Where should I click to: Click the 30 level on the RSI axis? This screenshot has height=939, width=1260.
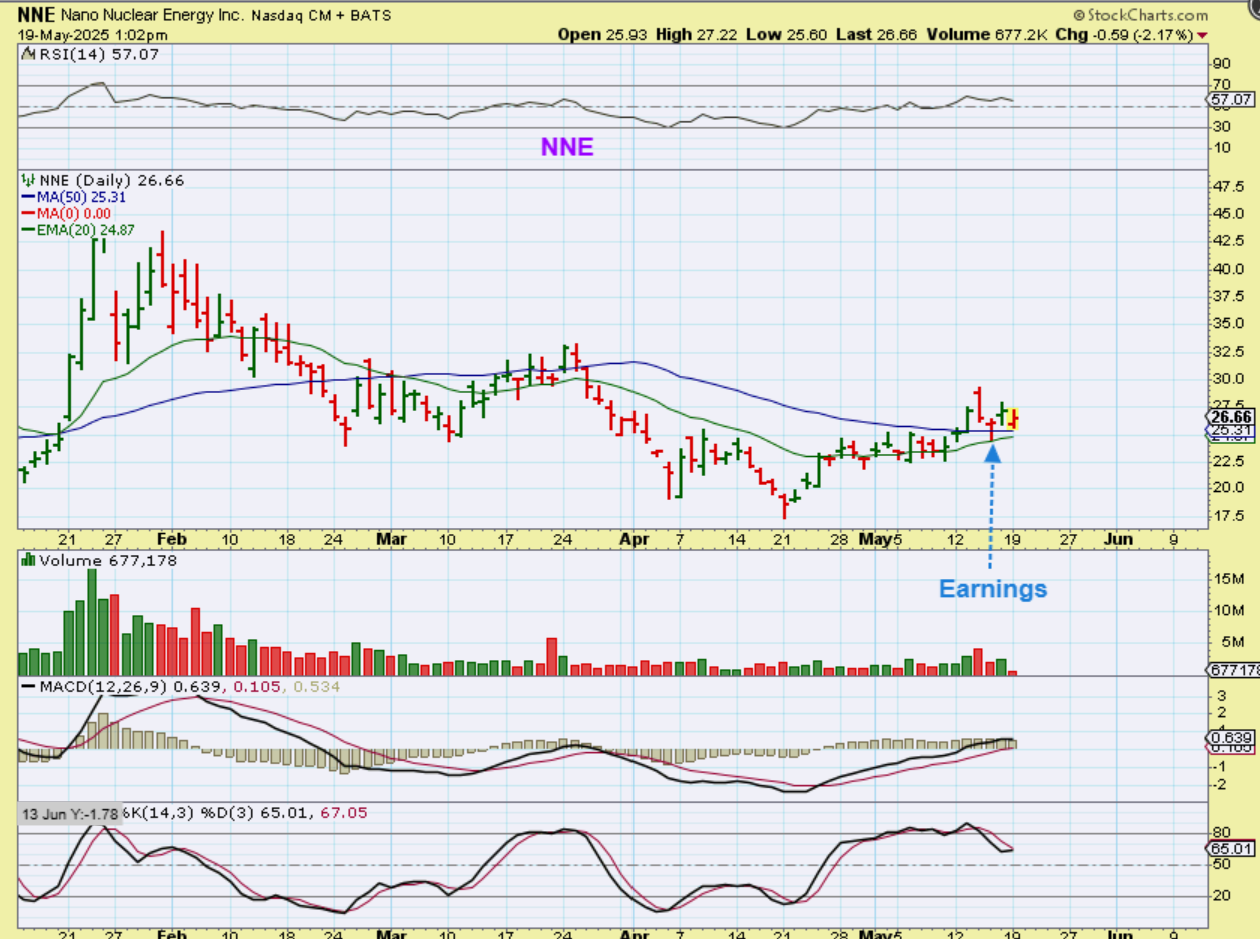[x=1221, y=127]
